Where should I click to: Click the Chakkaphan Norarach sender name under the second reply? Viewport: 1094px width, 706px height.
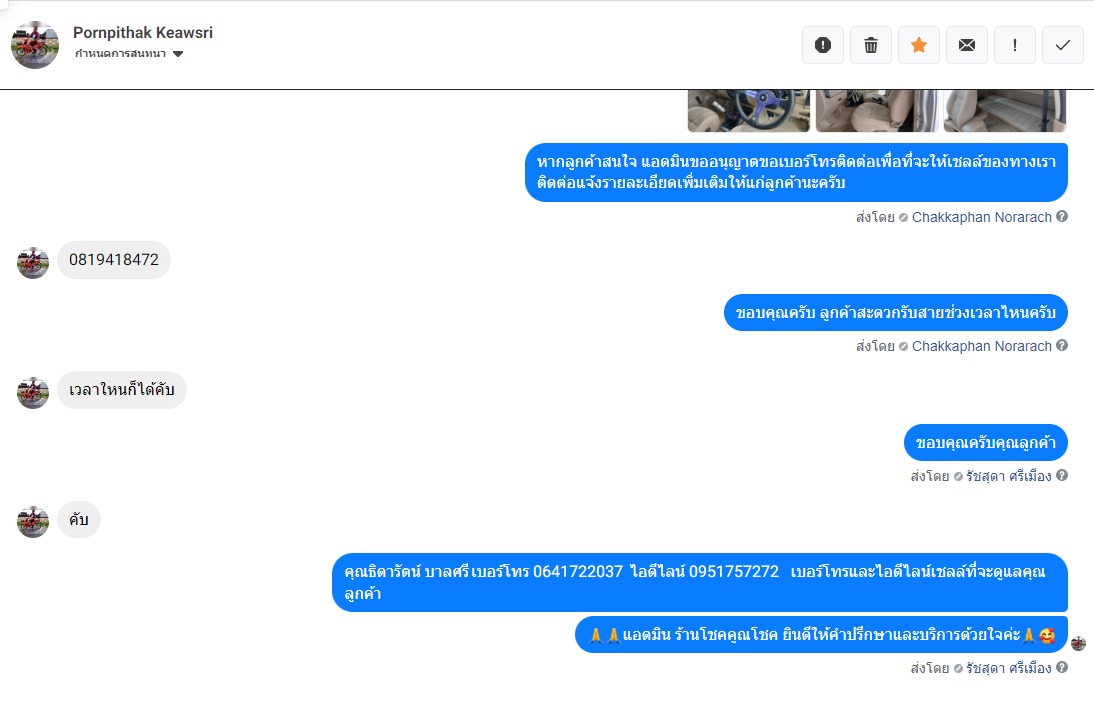982,346
